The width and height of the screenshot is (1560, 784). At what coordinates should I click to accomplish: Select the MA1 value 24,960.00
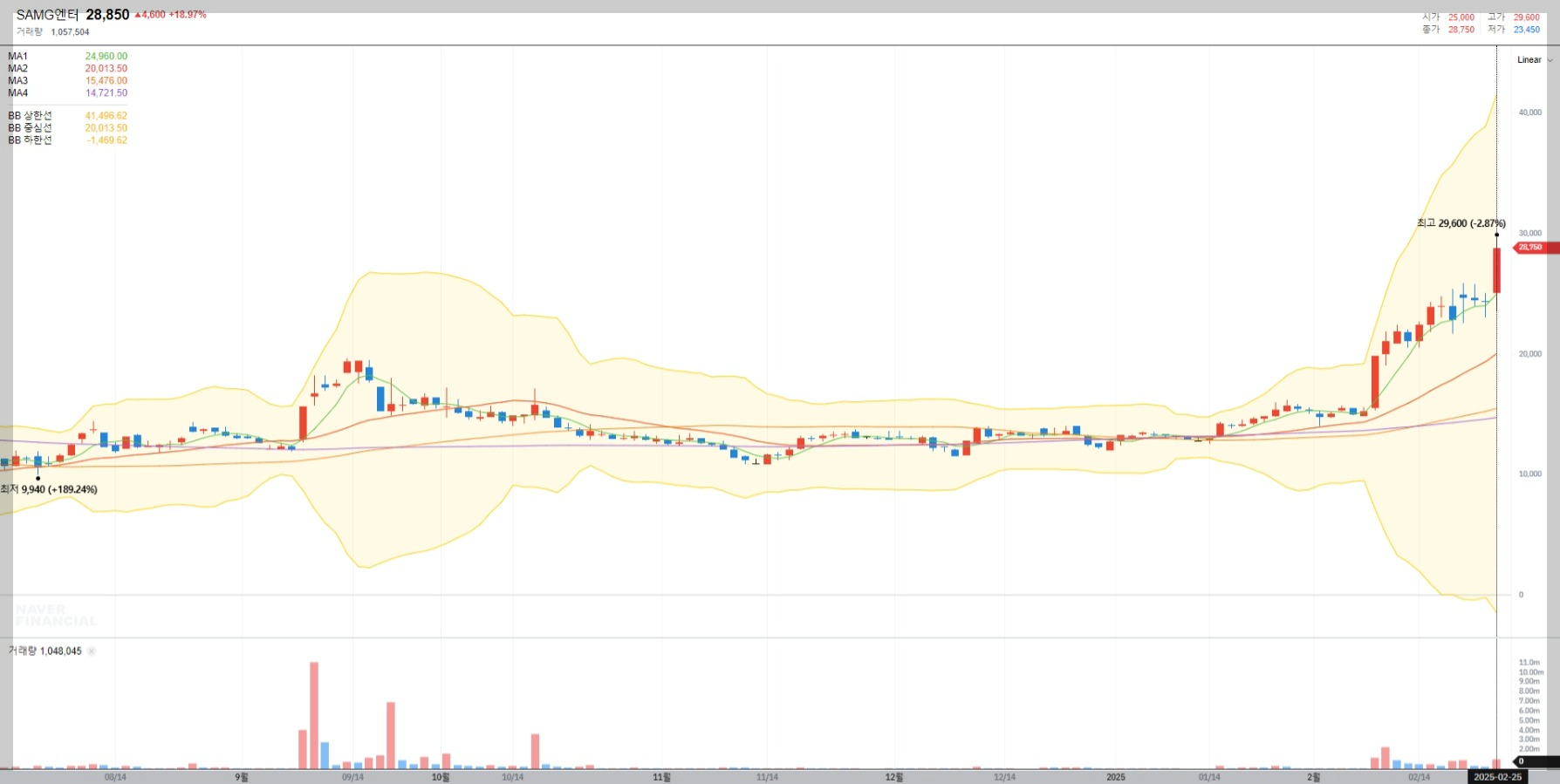click(x=106, y=57)
